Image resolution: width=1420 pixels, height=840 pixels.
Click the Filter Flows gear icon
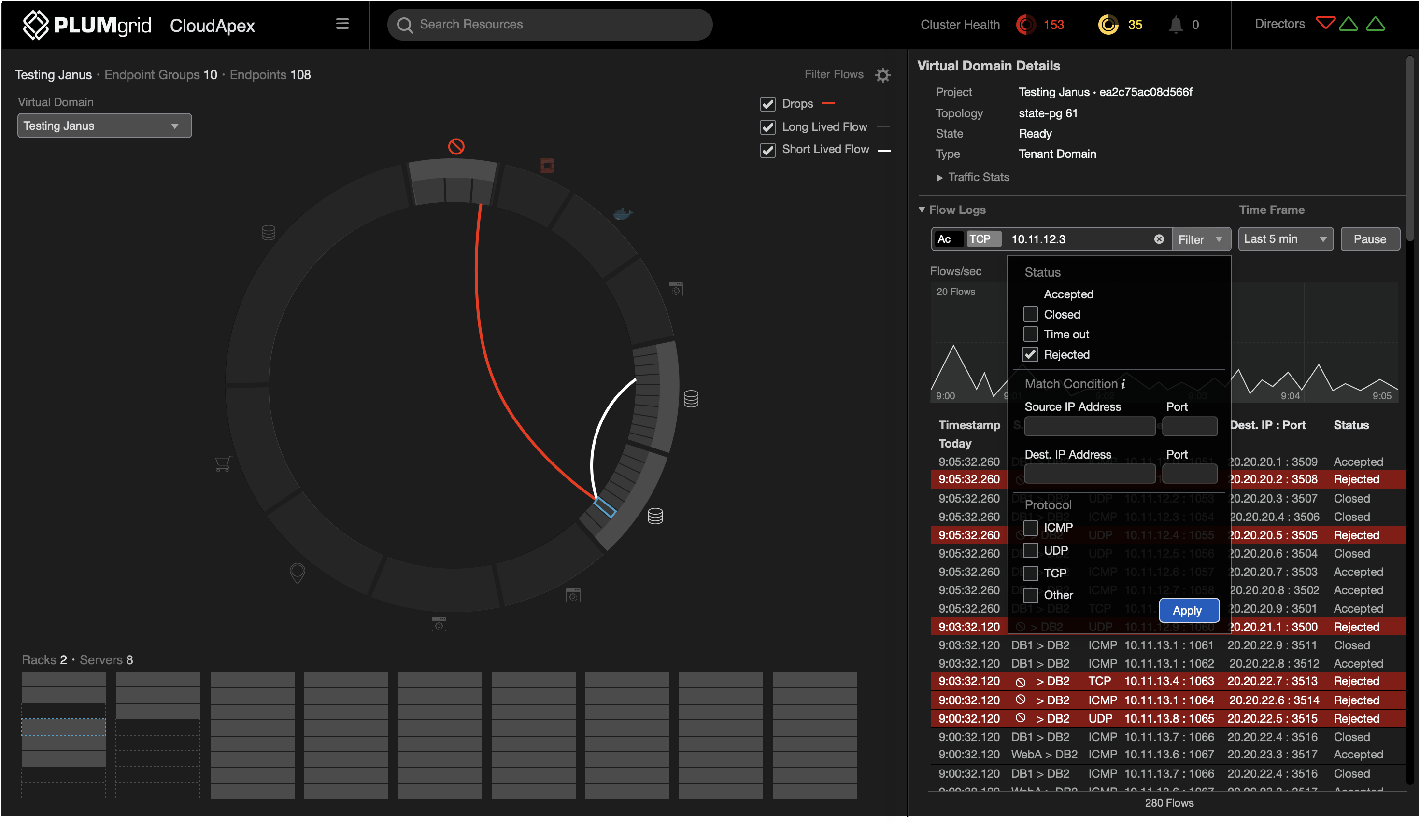pyautogui.click(x=882, y=75)
